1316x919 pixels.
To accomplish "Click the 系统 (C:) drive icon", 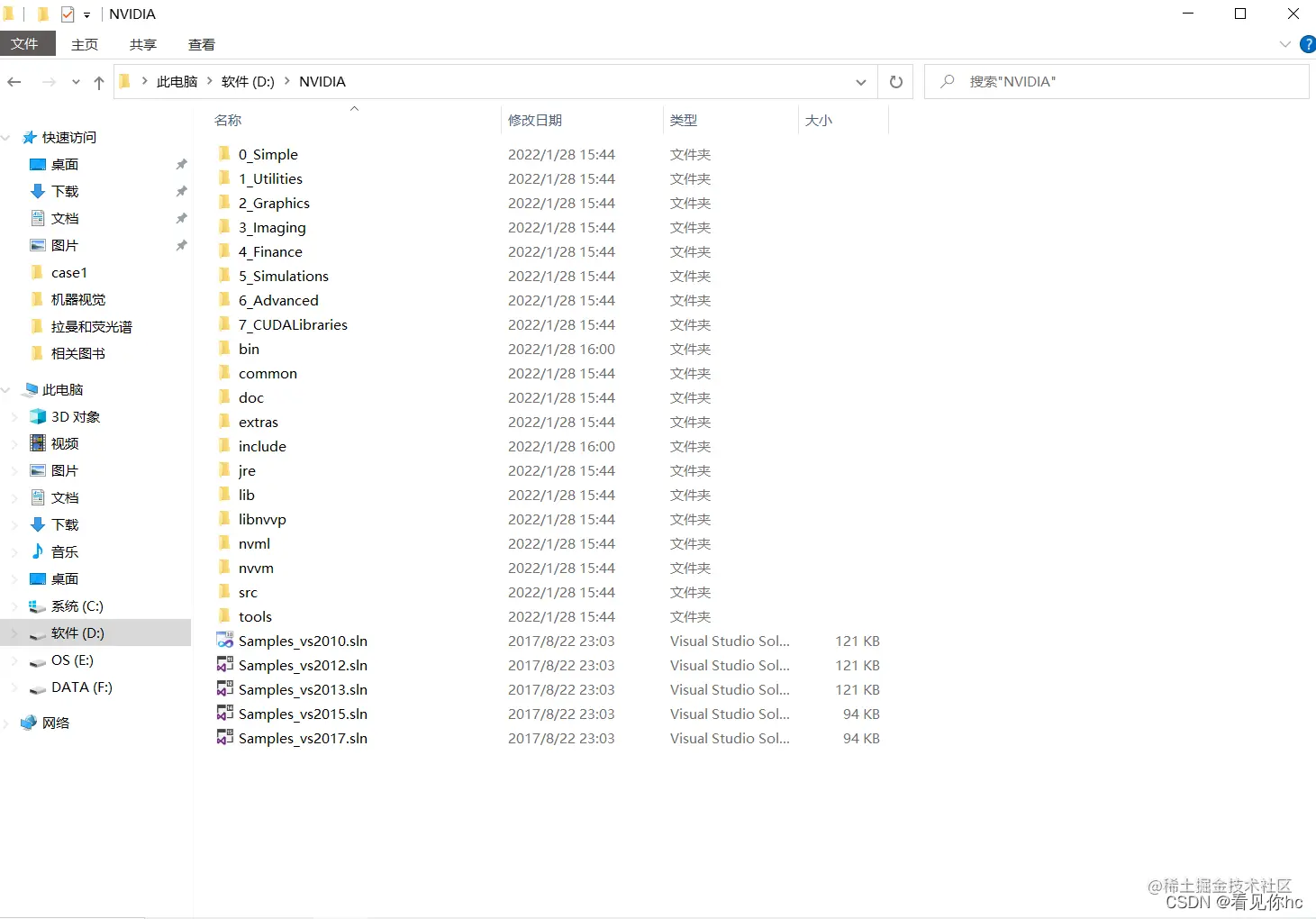I will tap(38, 606).
